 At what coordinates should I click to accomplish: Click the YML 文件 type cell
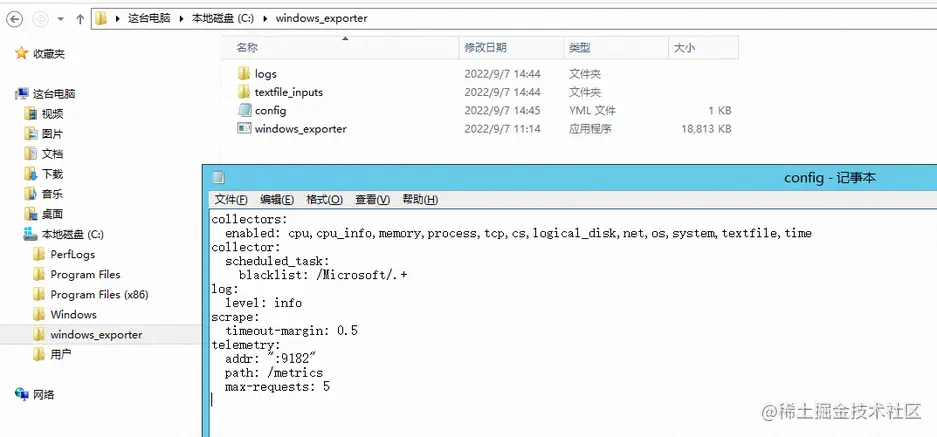592,111
